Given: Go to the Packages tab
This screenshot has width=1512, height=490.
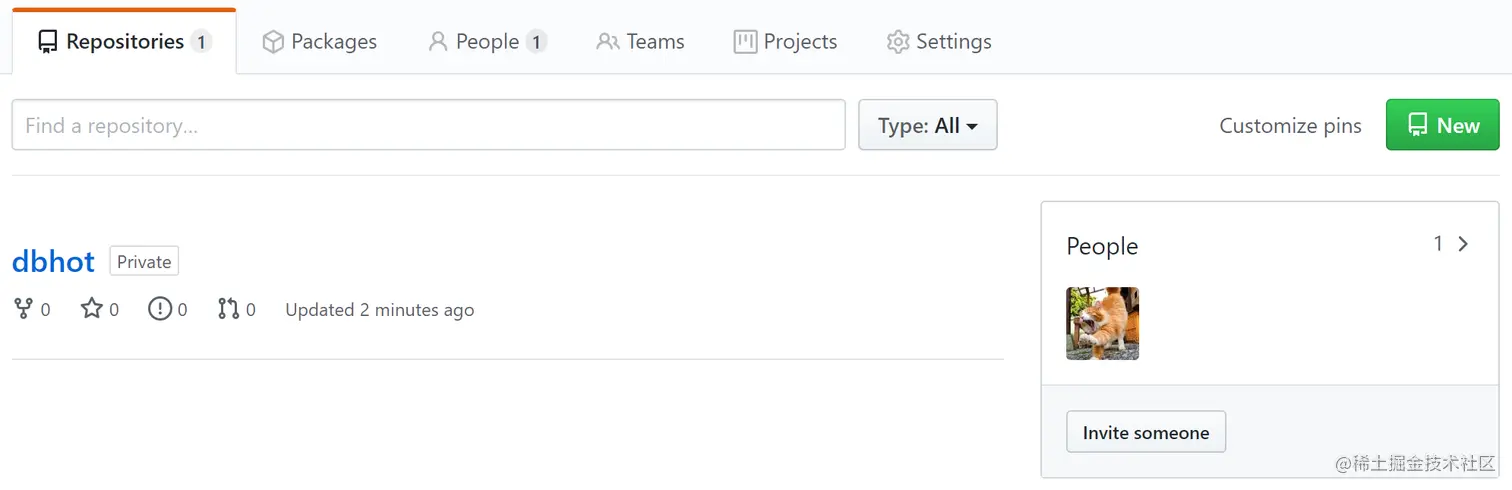Looking at the screenshot, I should pyautogui.click(x=333, y=42).
